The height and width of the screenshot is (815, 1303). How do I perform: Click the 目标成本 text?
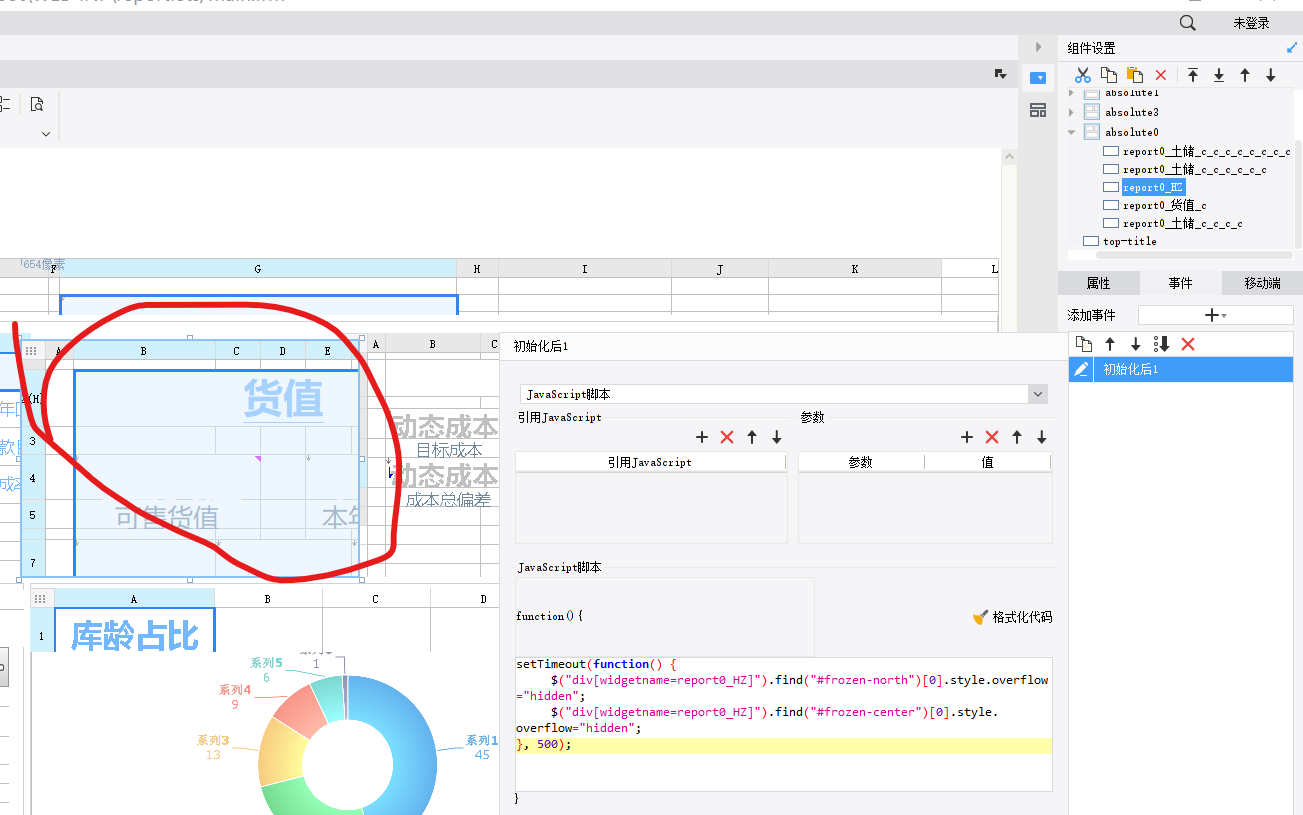pyautogui.click(x=450, y=450)
